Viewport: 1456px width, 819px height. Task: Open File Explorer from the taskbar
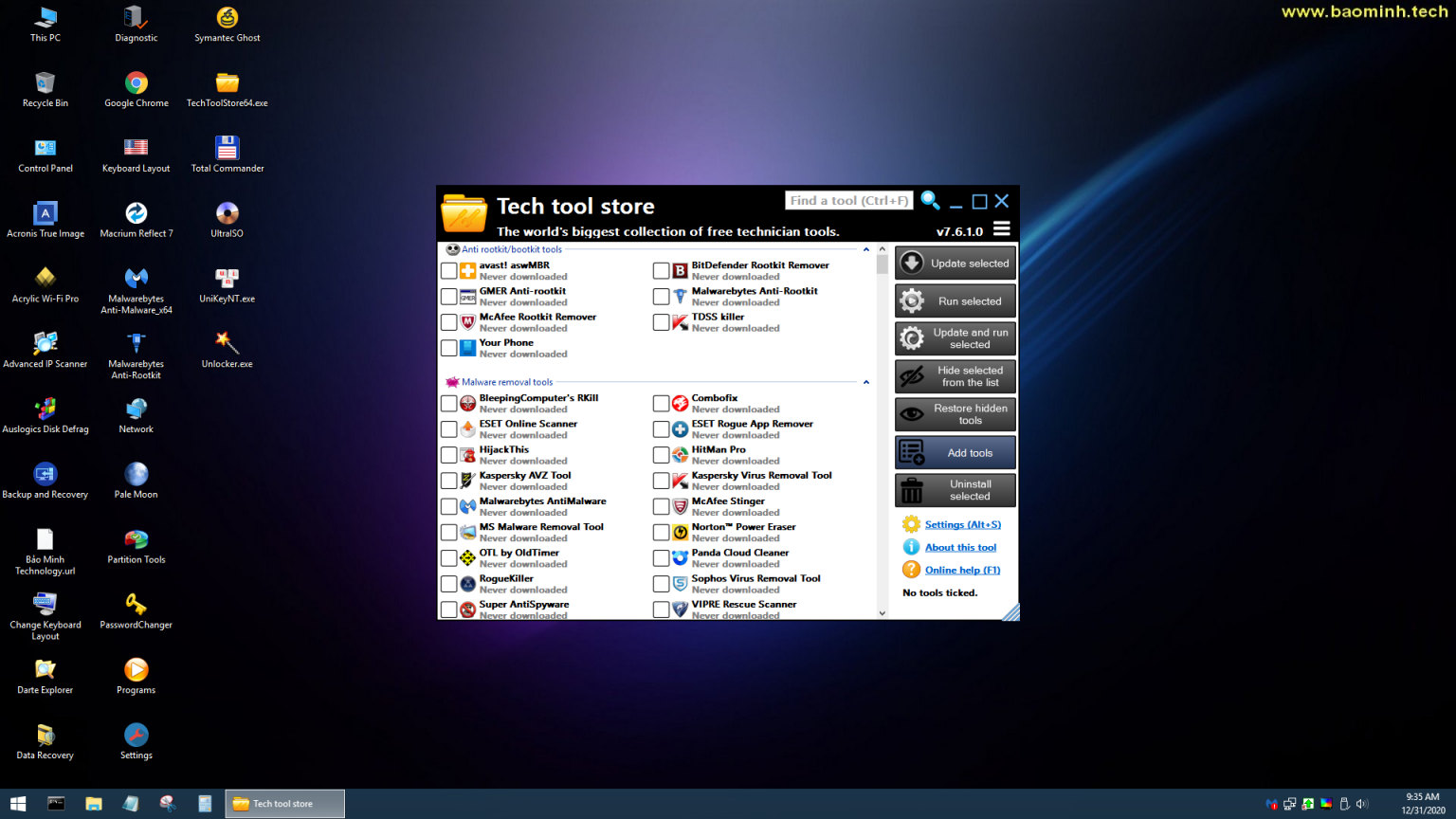(93, 804)
